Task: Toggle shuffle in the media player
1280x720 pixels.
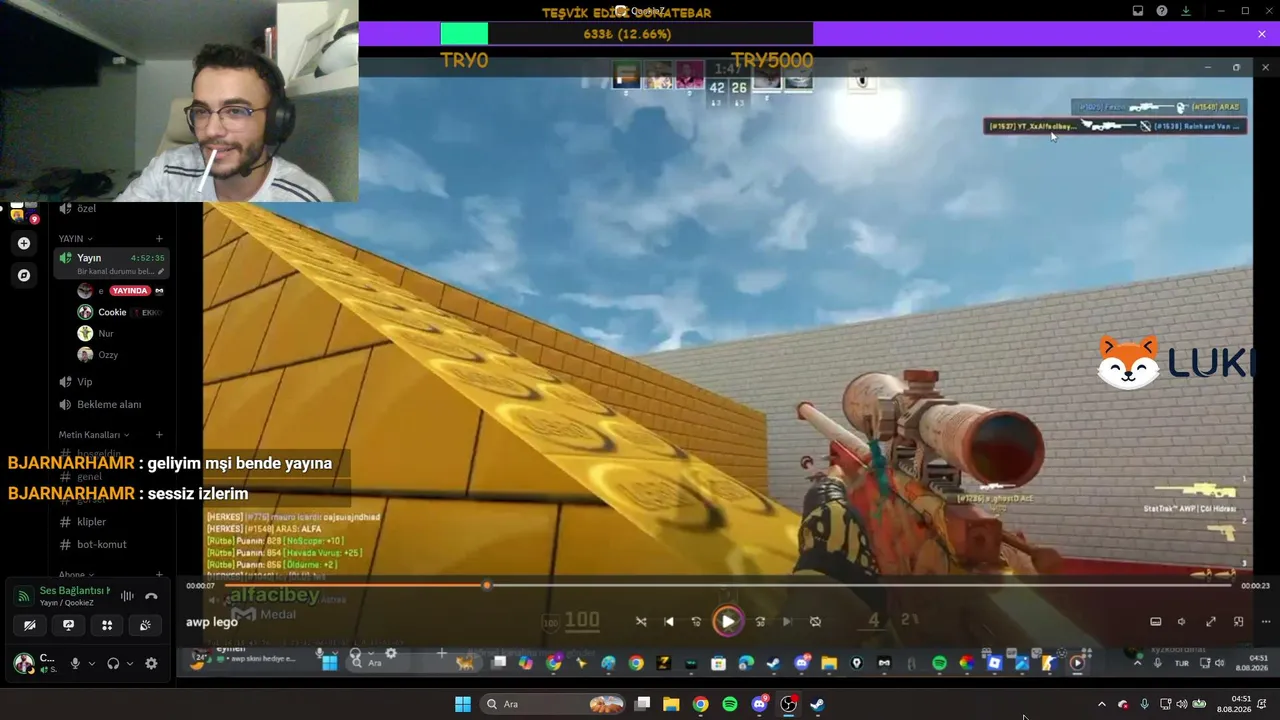Action: pos(641,621)
